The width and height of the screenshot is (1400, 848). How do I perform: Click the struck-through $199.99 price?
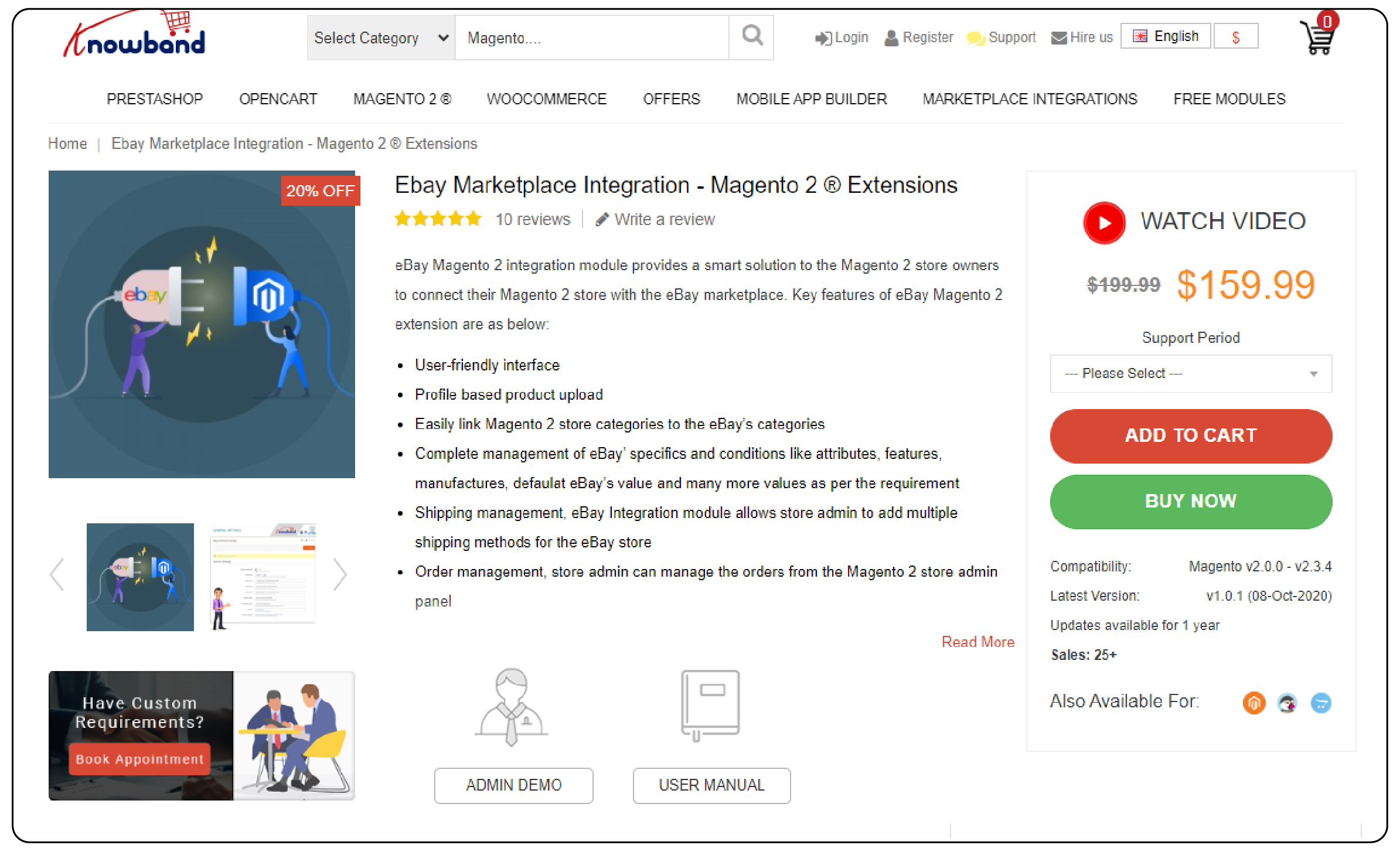[x=1123, y=285]
